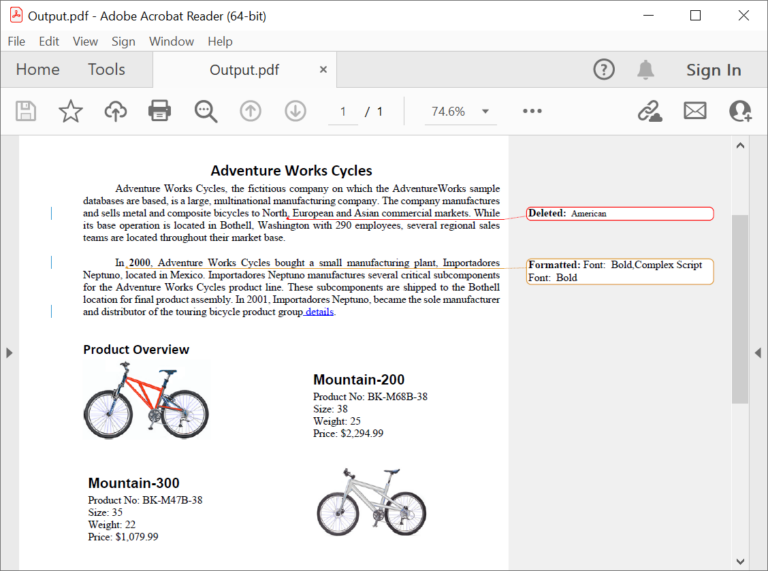Open the Find text magnifier tool
This screenshot has width=768, height=571.
pos(206,111)
